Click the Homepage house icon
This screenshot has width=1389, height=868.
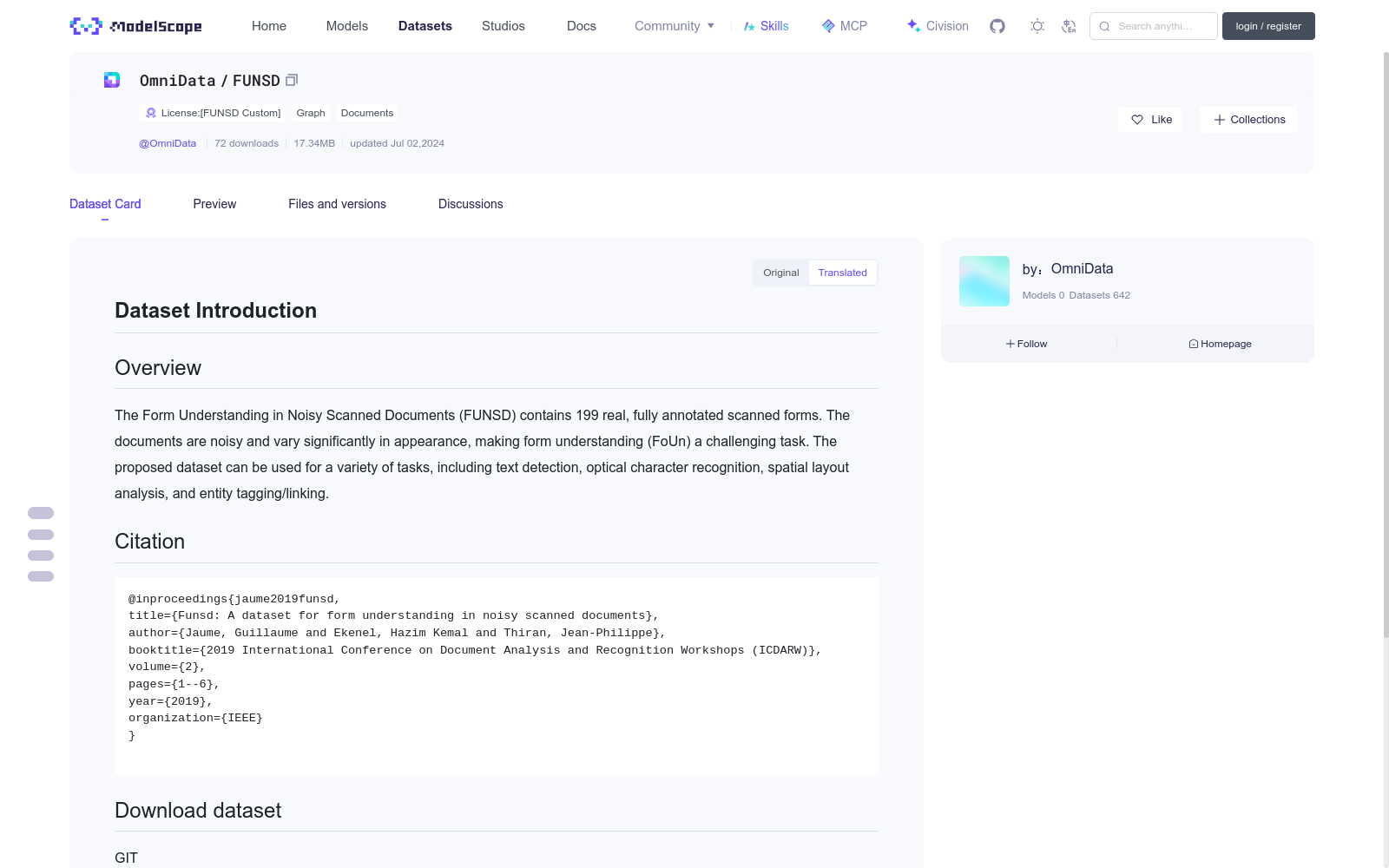(x=1194, y=344)
